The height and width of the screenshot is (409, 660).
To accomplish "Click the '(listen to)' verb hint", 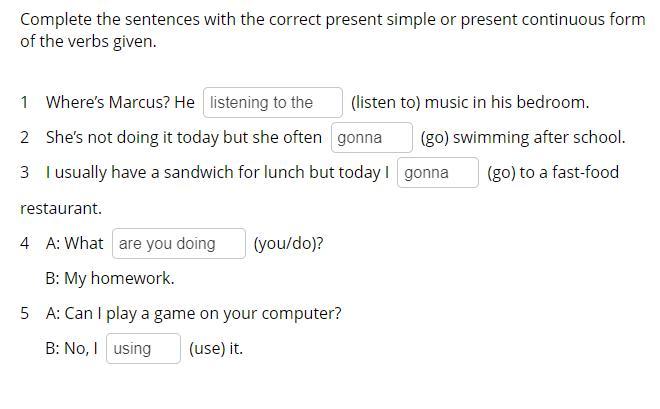I will point(386,102).
